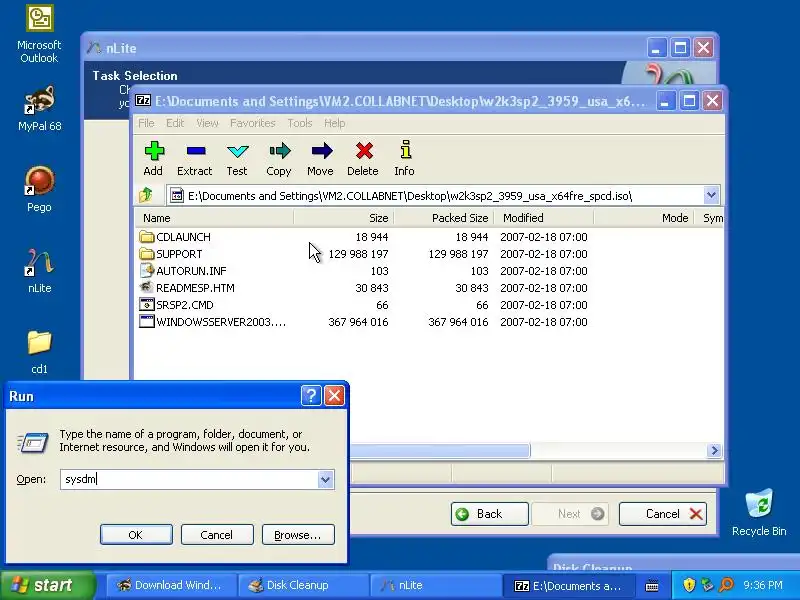Click the Info toolbar icon

point(406,150)
